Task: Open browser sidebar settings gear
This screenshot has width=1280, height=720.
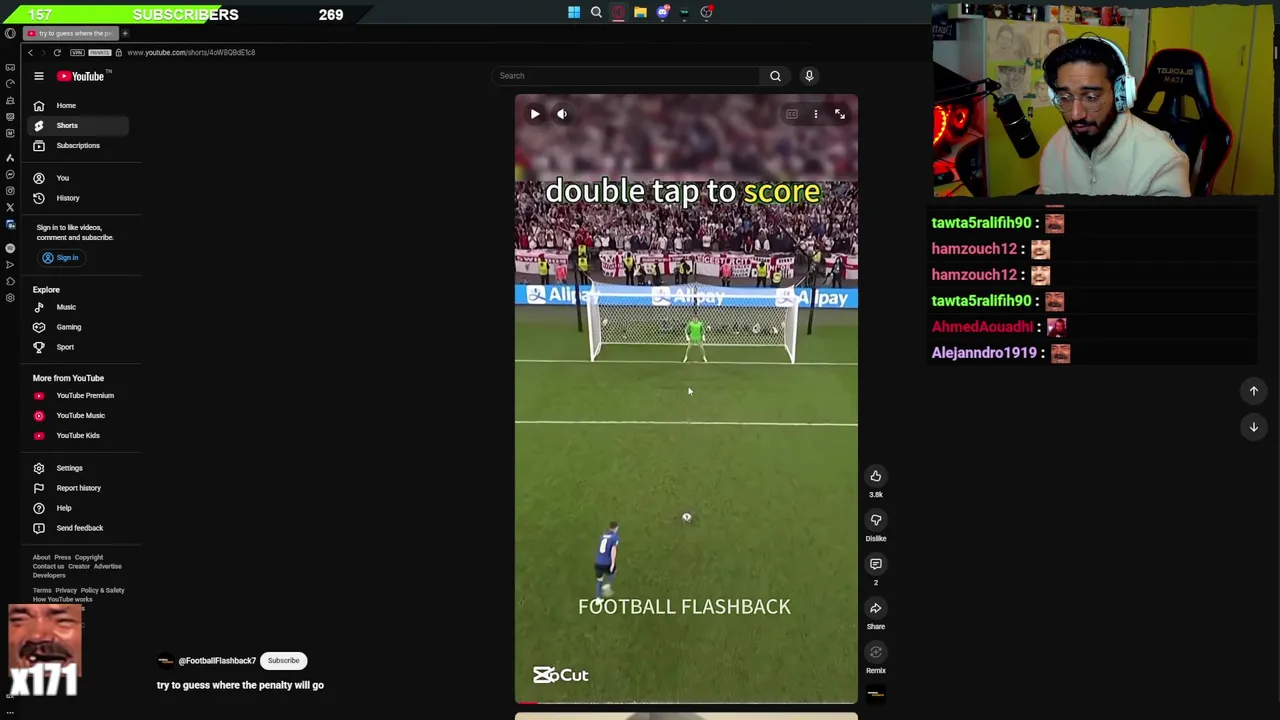Action: point(10,298)
